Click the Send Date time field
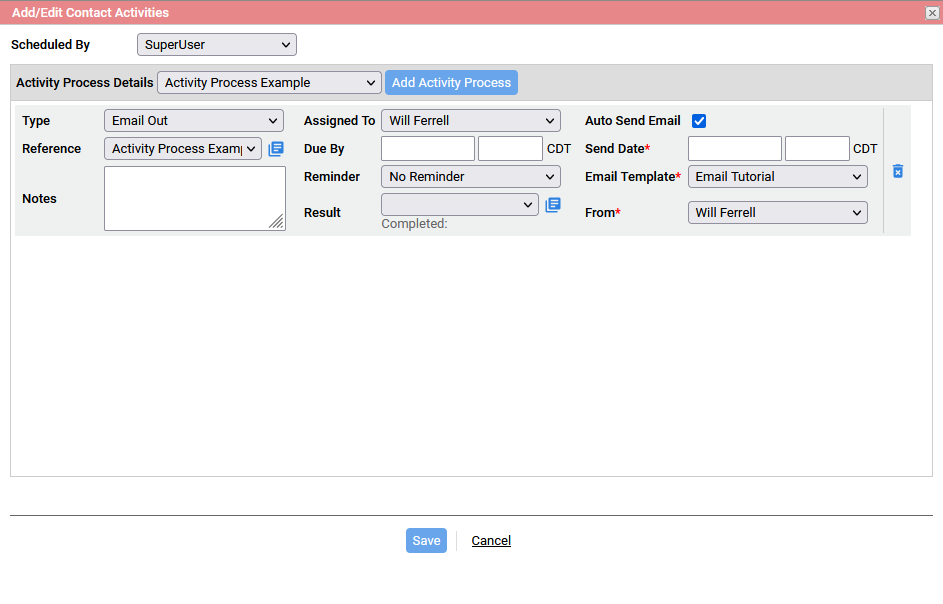The height and width of the screenshot is (604, 943). click(x=817, y=149)
